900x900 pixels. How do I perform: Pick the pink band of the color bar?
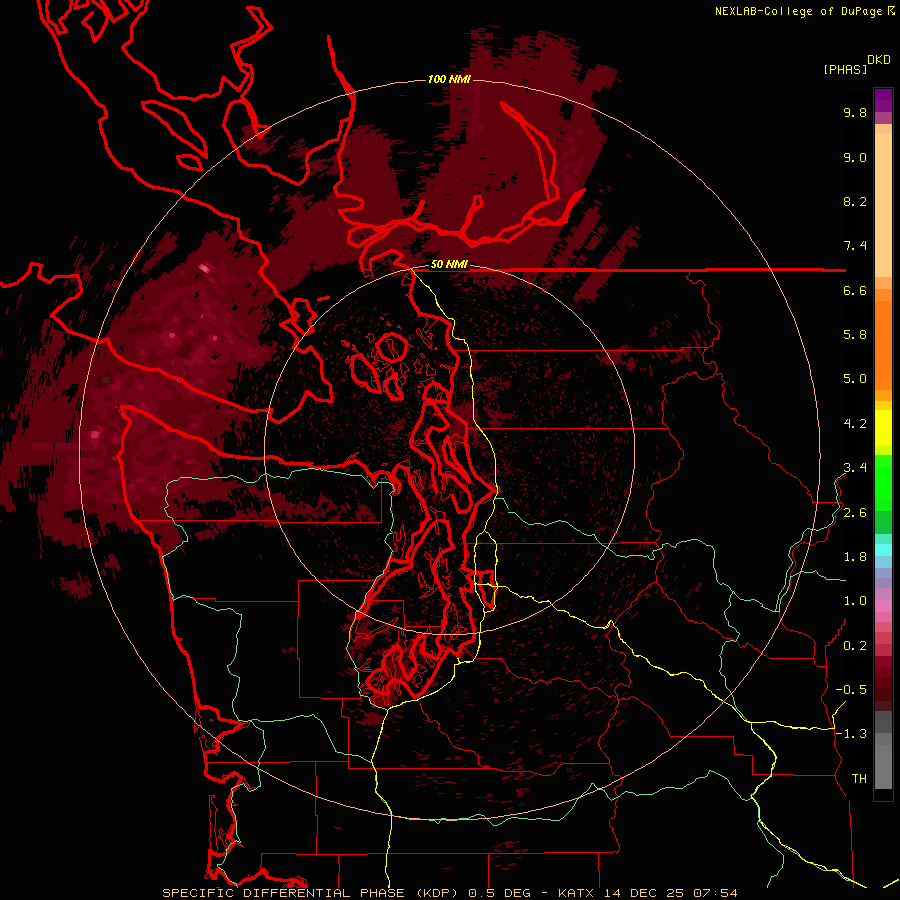(x=883, y=606)
